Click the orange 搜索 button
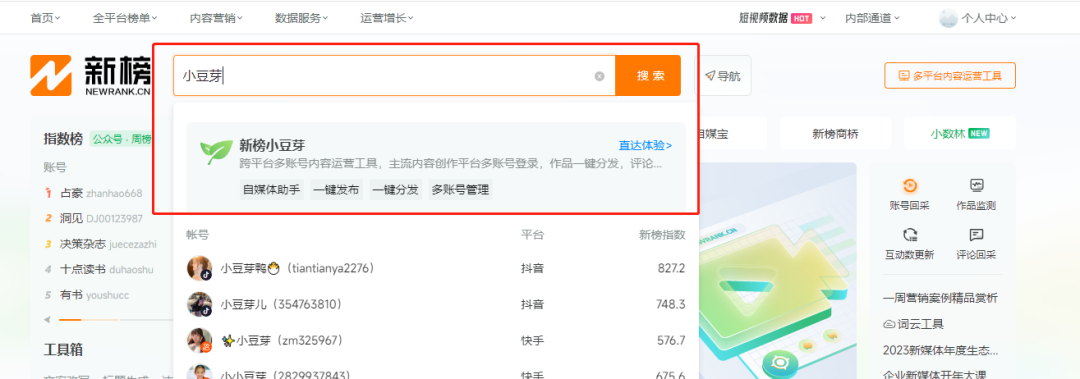 [648, 76]
